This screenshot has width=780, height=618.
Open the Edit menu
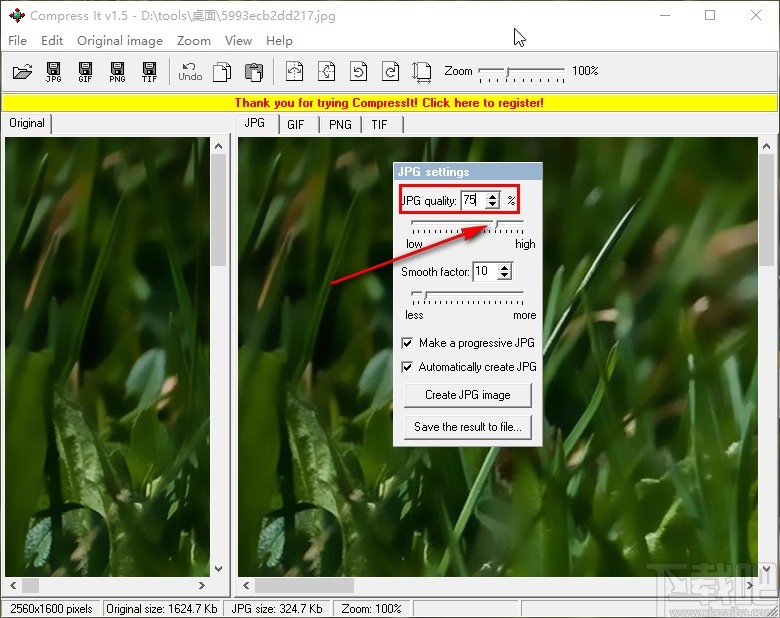[x=52, y=41]
